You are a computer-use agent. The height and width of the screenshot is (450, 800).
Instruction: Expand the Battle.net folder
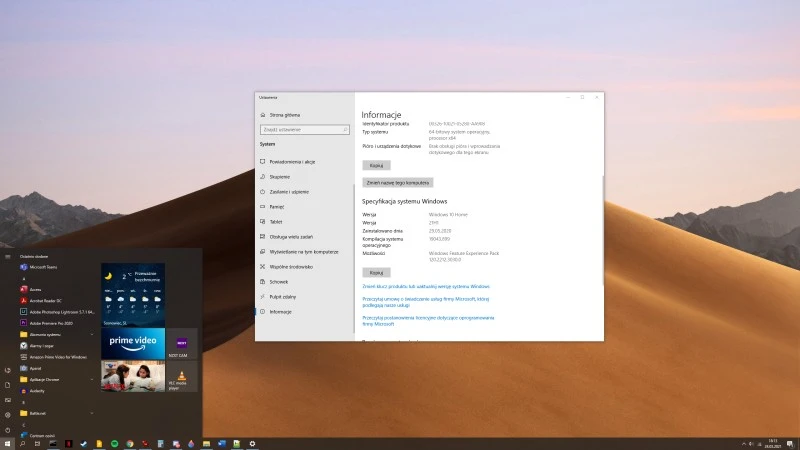(x=56, y=413)
